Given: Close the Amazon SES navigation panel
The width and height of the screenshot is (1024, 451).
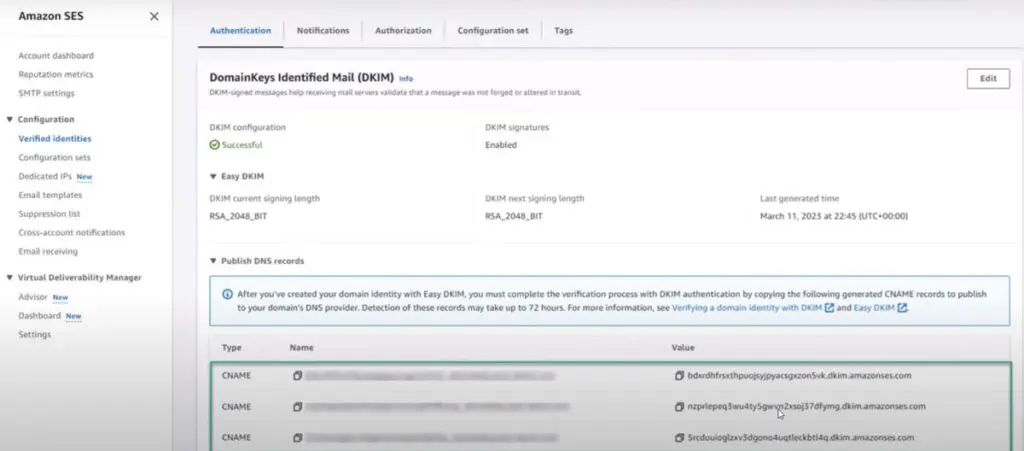Looking at the screenshot, I should (x=153, y=17).
